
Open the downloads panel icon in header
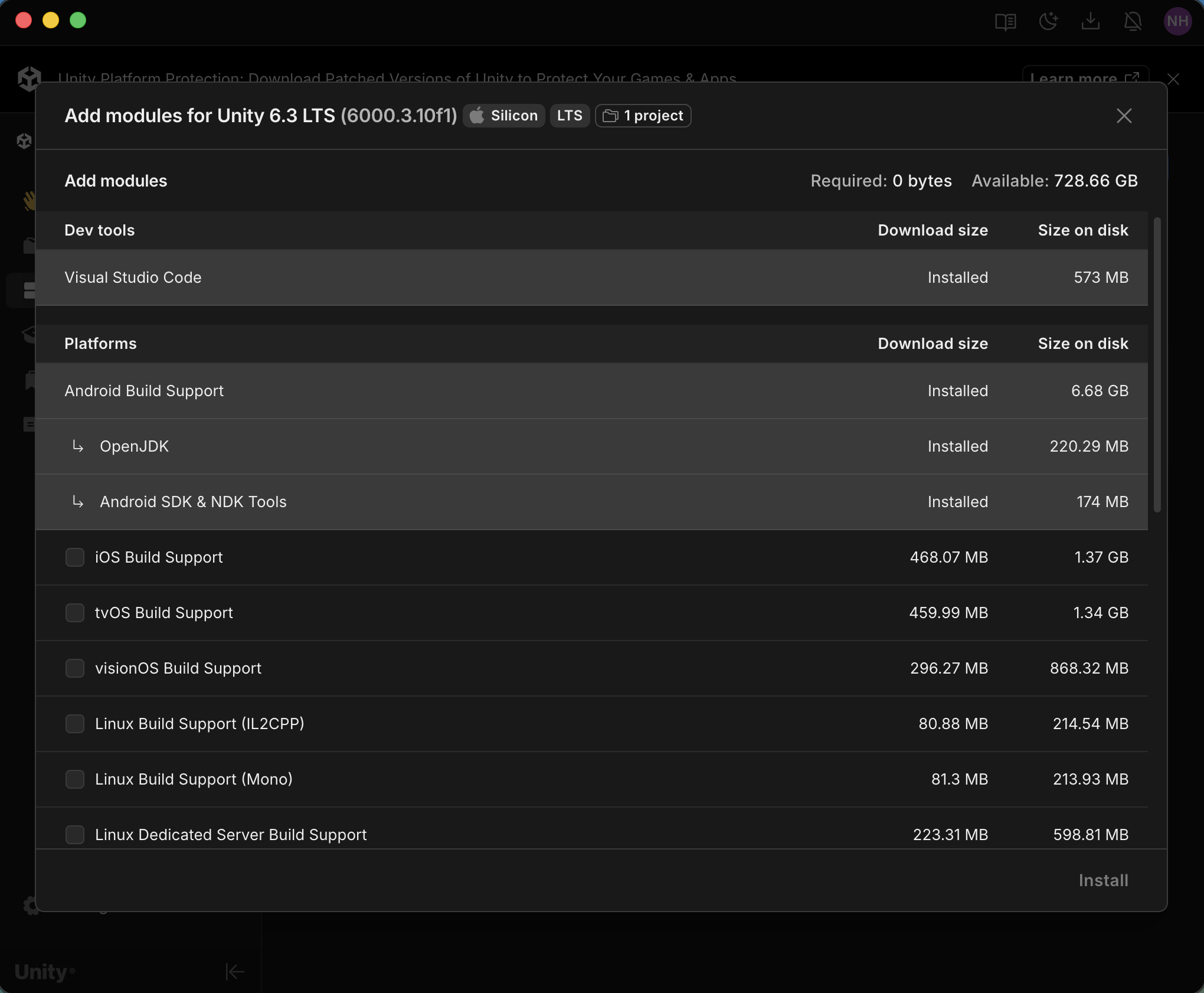point(1091,21)
